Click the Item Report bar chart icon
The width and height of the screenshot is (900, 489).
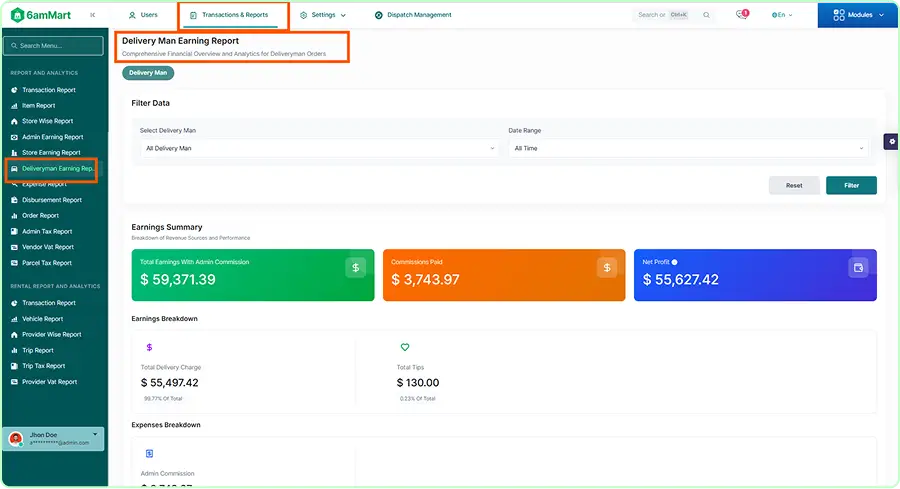[14, 106]
